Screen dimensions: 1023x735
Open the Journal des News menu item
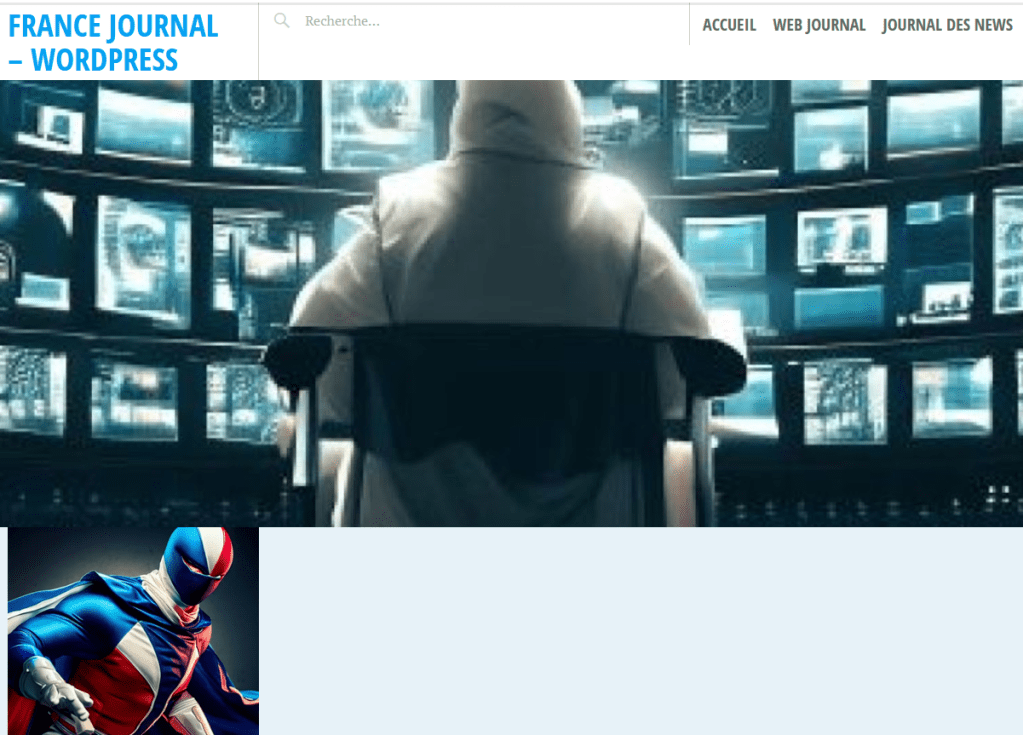[x=947, y=25]
